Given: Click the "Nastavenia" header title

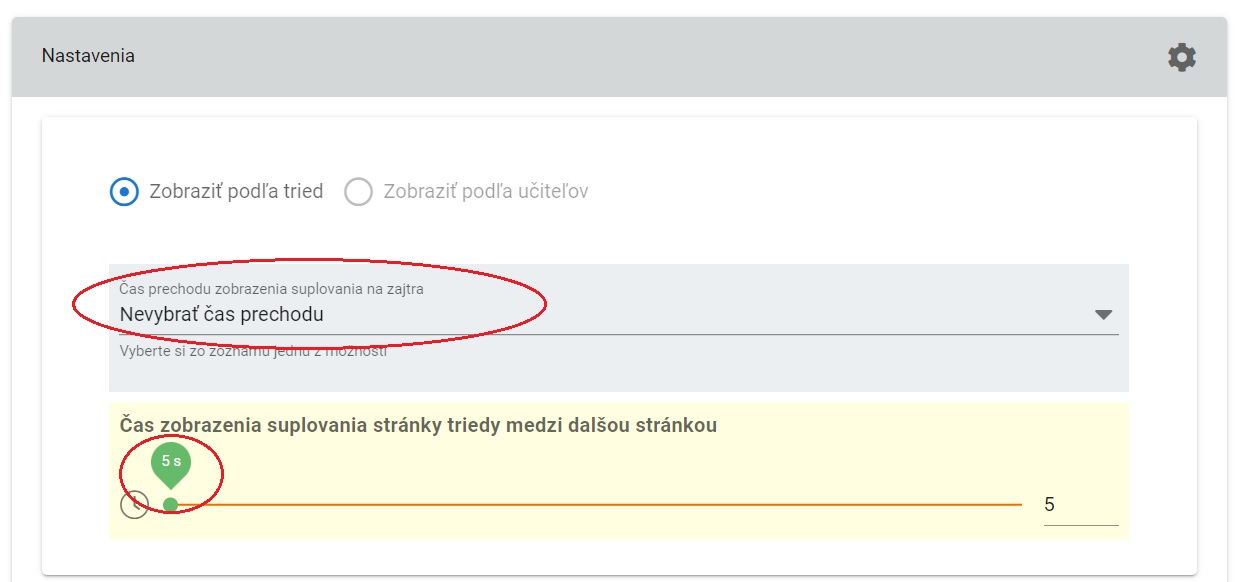Looking at the screenshot, I should pos(88,56).
